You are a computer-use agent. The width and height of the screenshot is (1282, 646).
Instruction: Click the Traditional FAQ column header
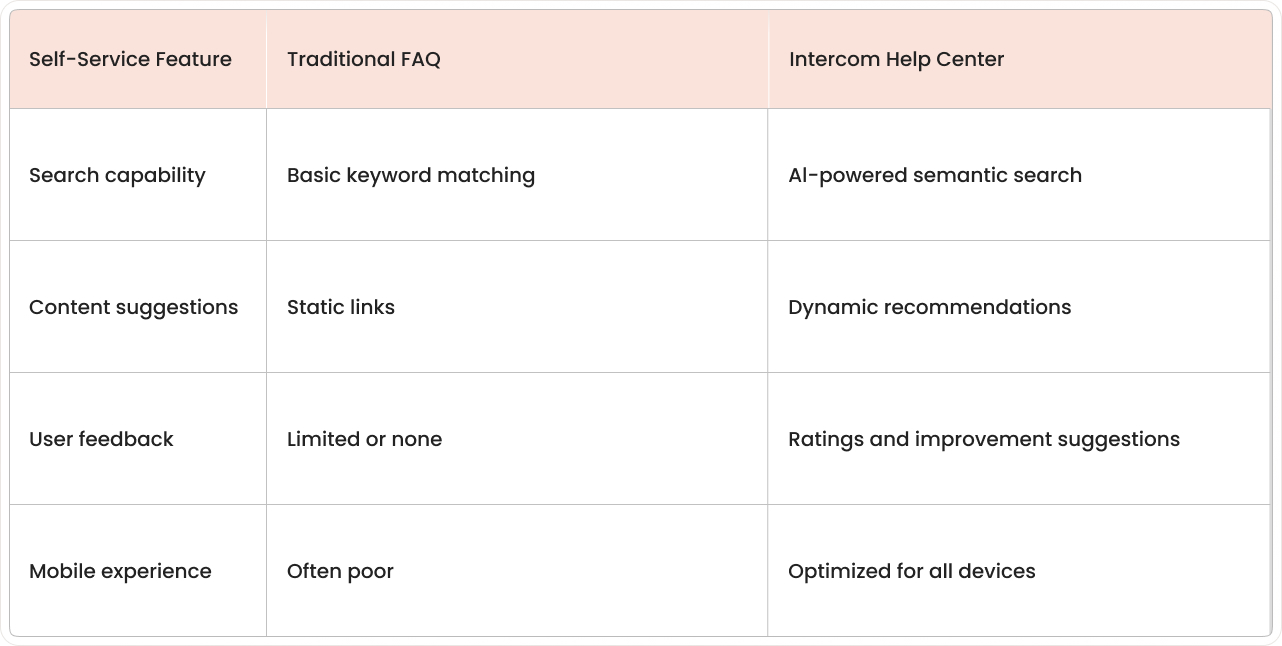tap(517, 59)
